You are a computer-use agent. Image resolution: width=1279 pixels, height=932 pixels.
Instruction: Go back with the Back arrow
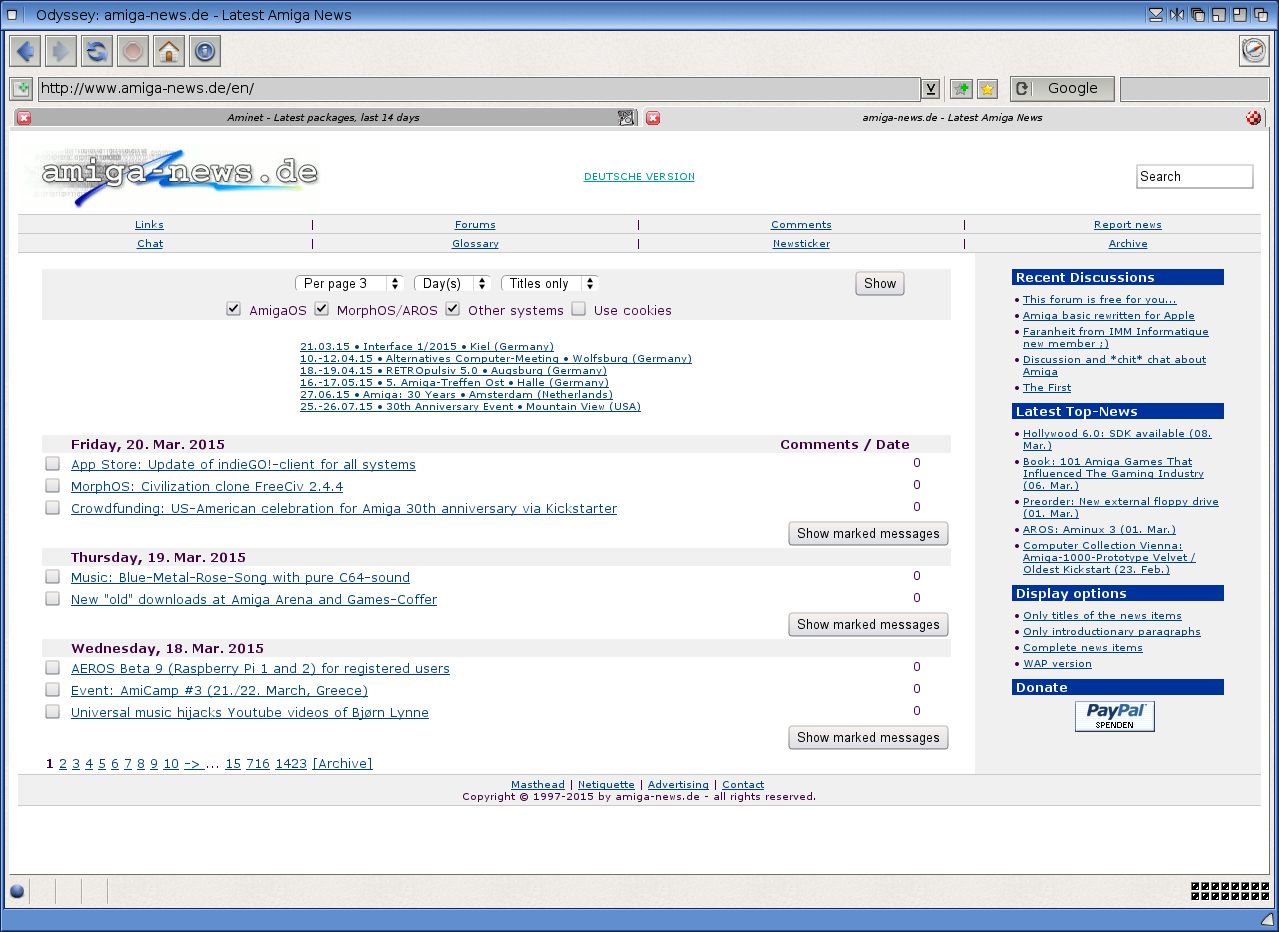[x=25, y=51]
